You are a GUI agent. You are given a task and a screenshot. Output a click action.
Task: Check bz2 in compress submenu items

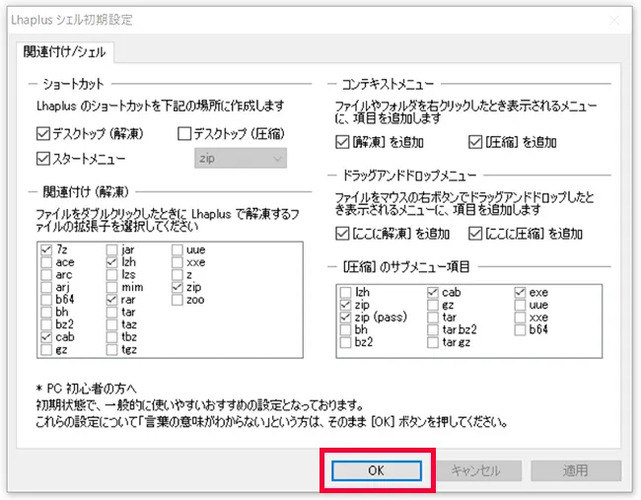click(345, 342)
